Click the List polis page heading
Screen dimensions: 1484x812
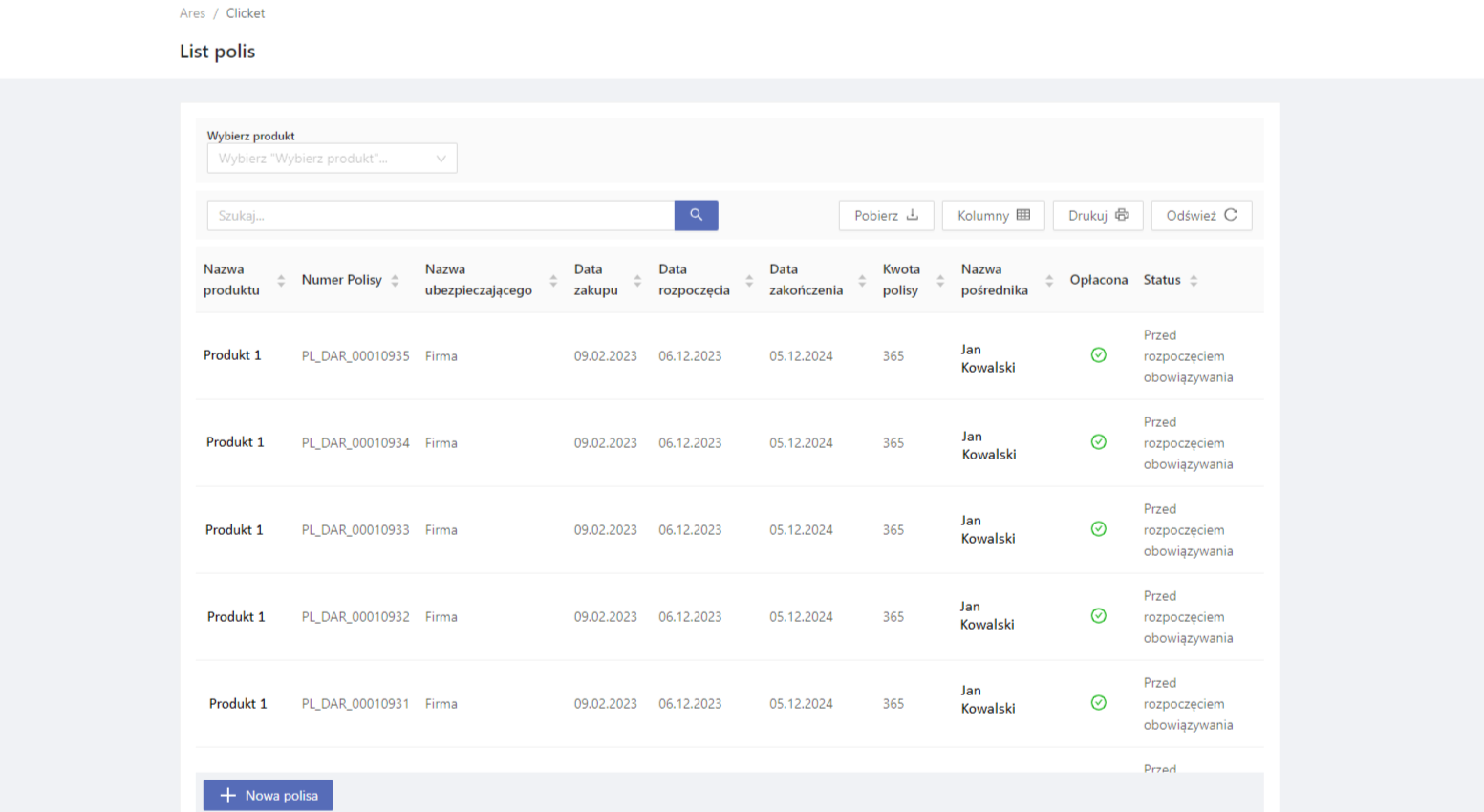[218, 52]
